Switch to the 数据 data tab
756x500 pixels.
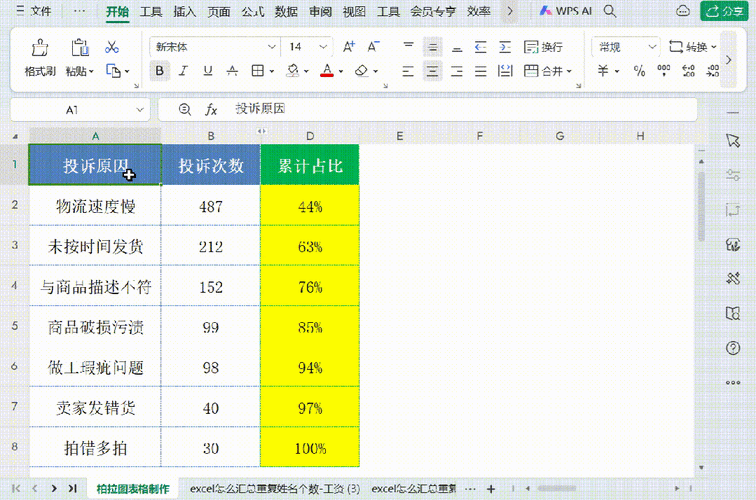click(x=286, y=12)
